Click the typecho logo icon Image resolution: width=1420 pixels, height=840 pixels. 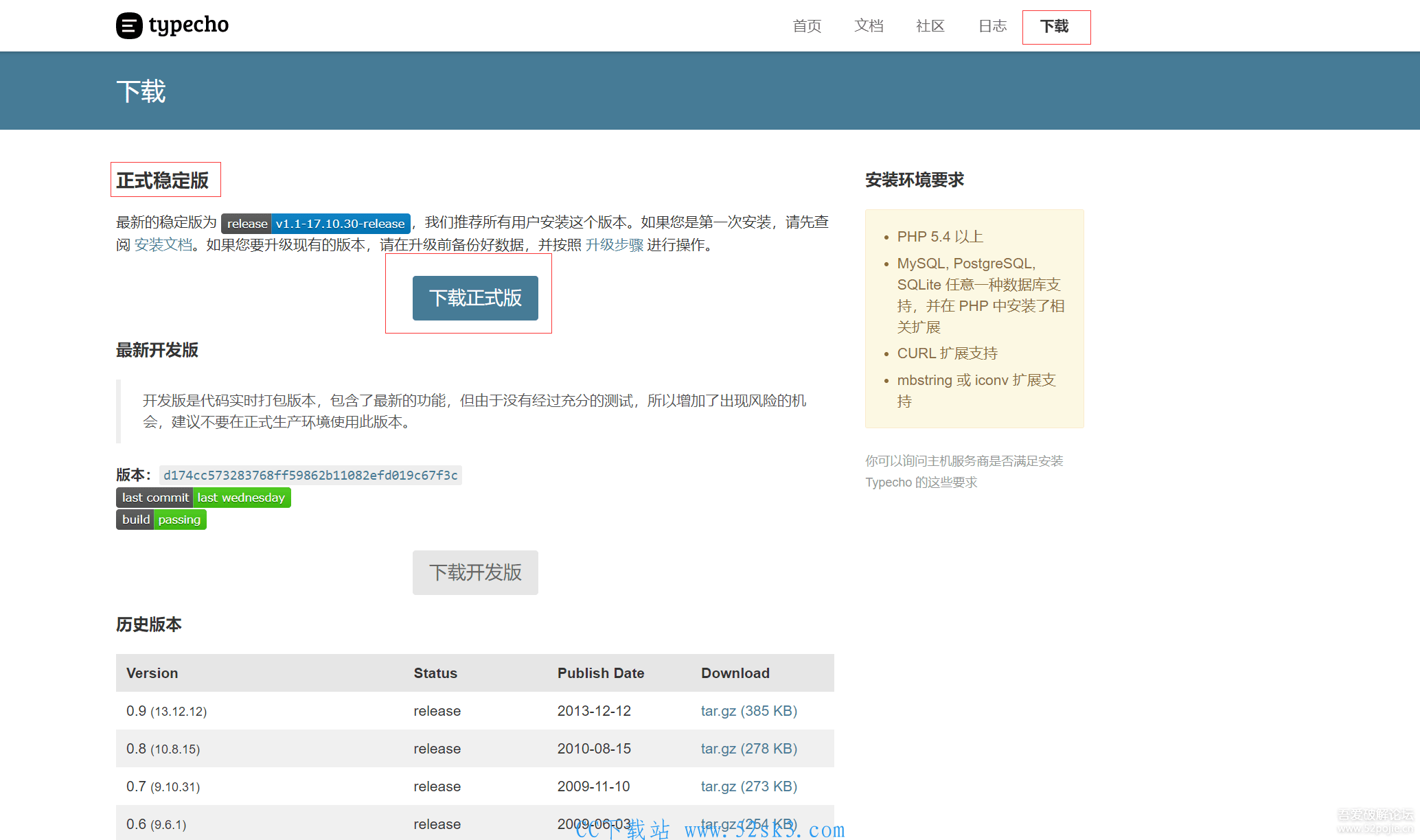(129, 26)
